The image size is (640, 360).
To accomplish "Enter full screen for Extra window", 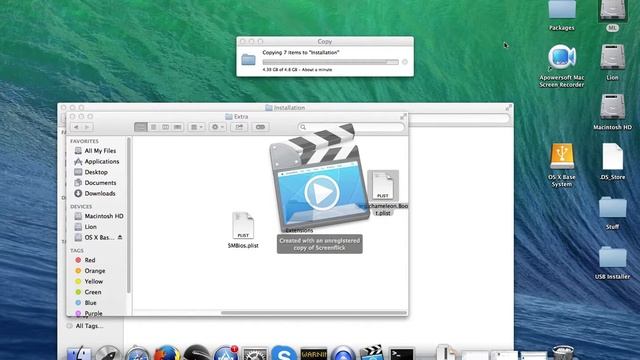I will point(403,117).
